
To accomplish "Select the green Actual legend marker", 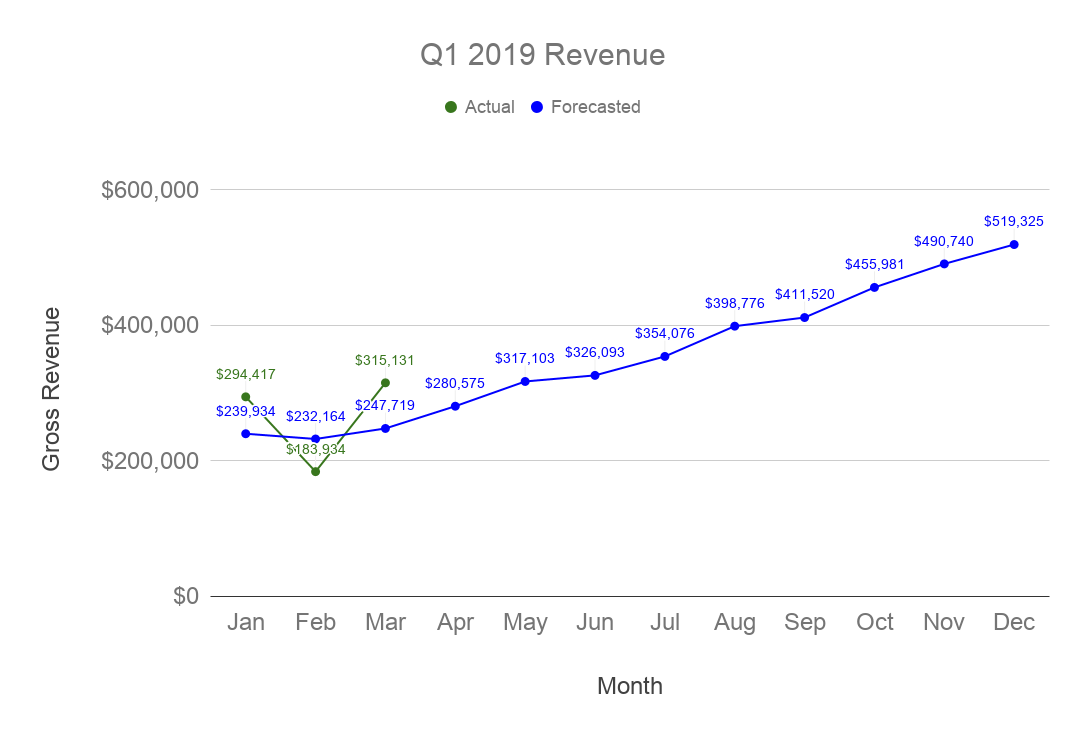I will (451, 107).
